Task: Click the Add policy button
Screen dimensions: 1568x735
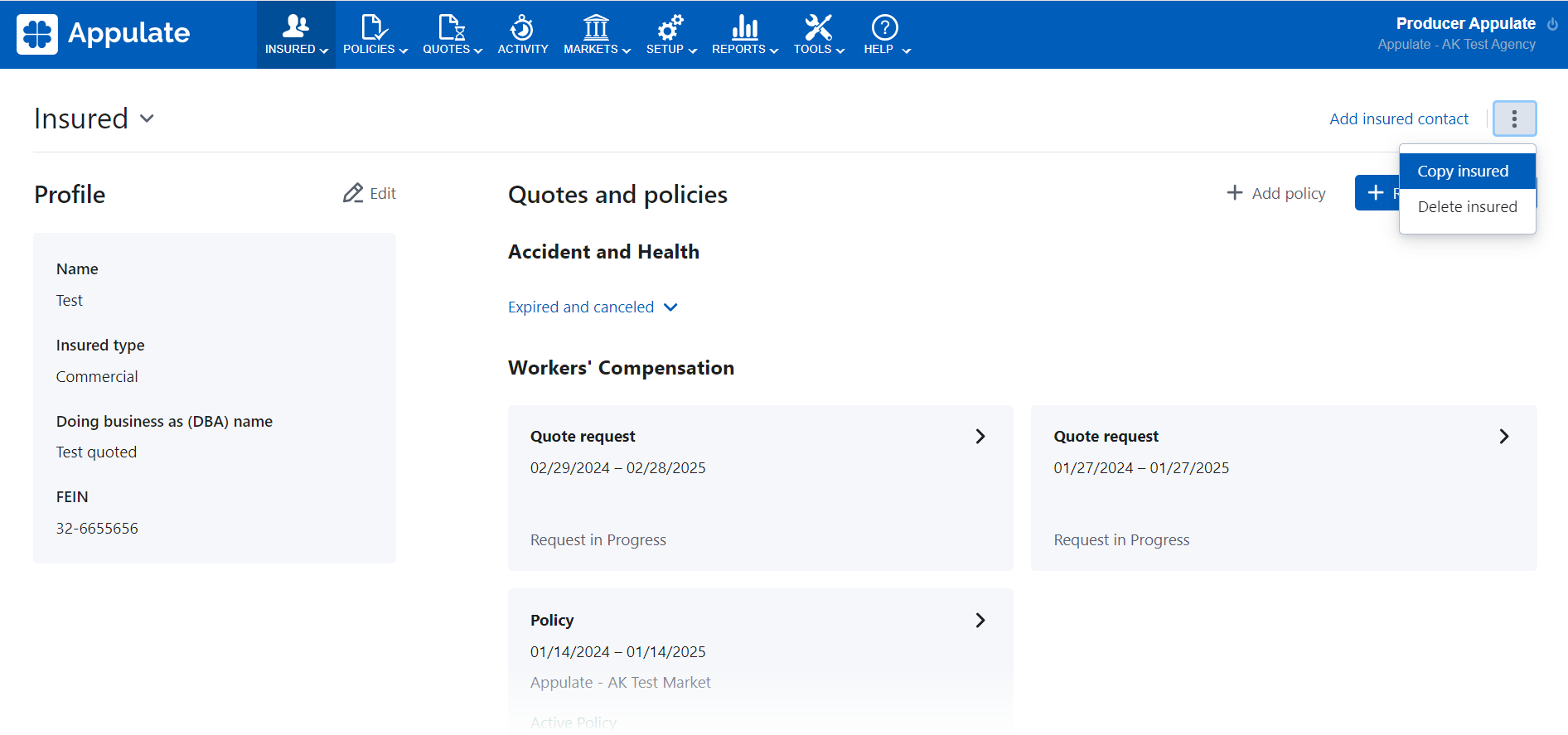Action: click(x=1276, y=193)
